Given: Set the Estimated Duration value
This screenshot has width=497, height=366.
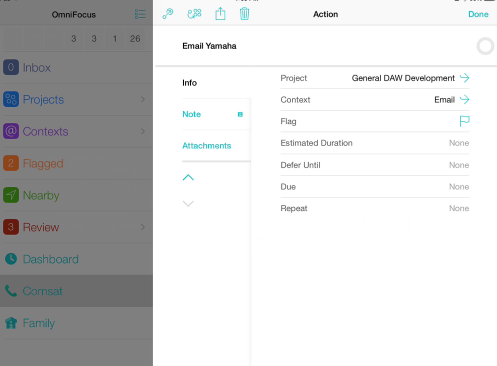Looking at the screenshot, I should pos(459,143).
